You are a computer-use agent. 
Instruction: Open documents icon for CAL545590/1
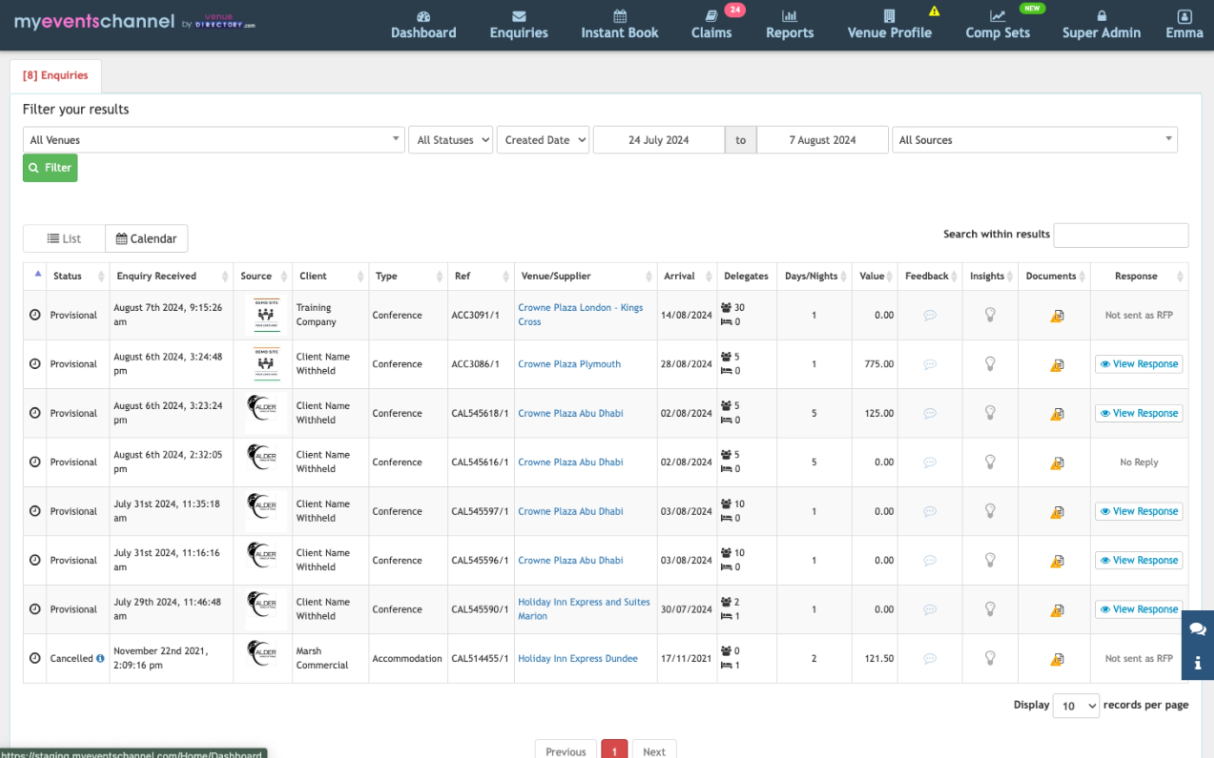1057,610
